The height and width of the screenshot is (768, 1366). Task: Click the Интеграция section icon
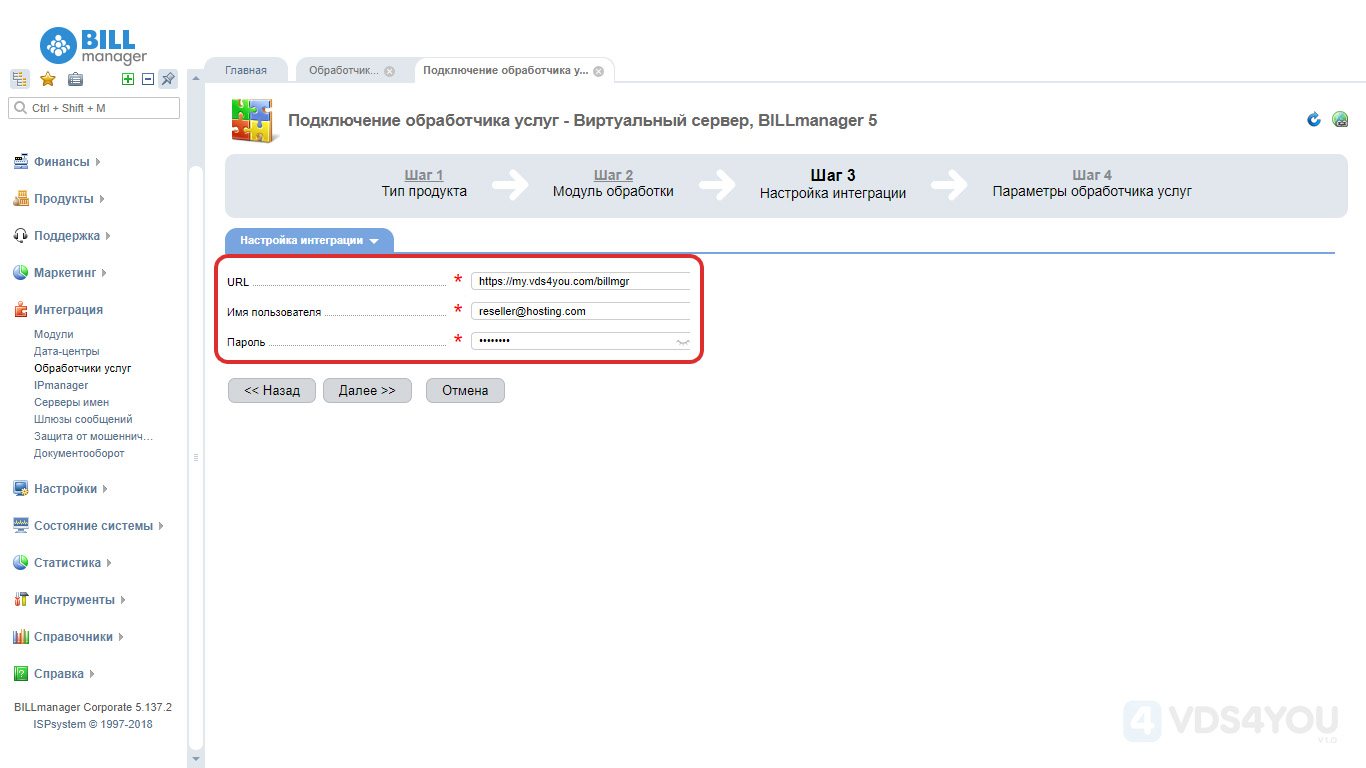pos(20,310)
